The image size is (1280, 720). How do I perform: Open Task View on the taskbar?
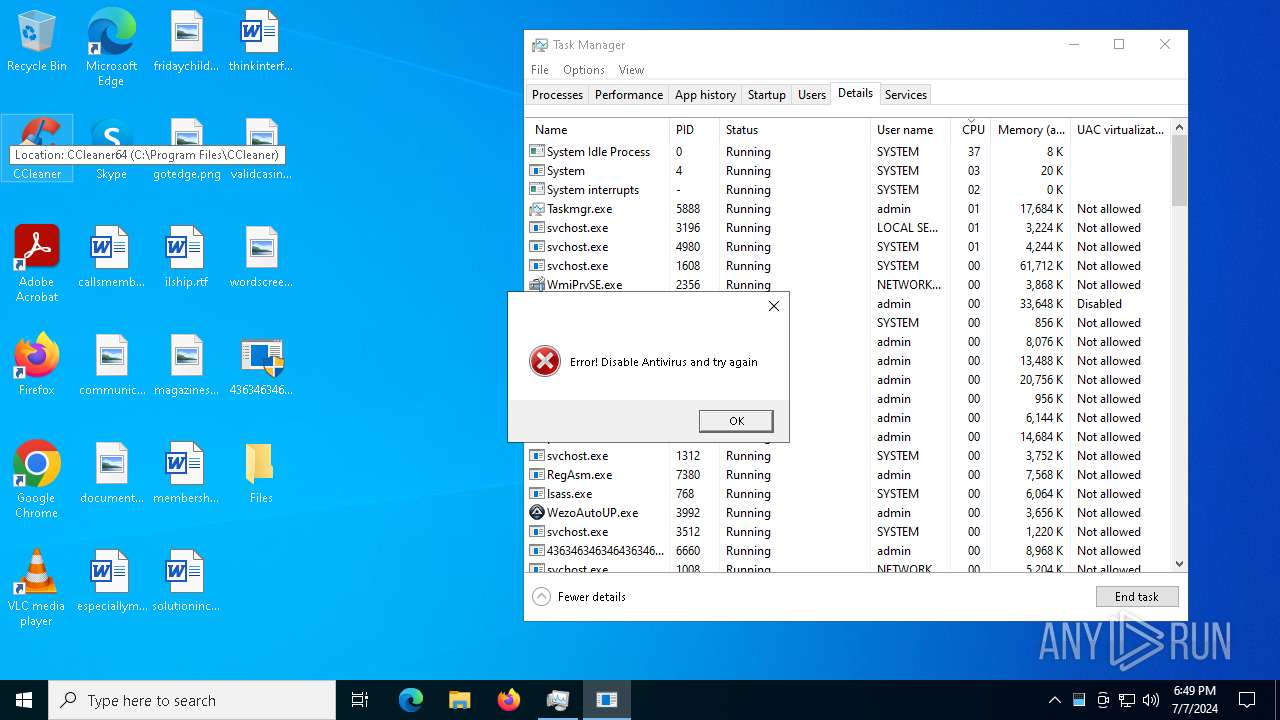(360, 700)
